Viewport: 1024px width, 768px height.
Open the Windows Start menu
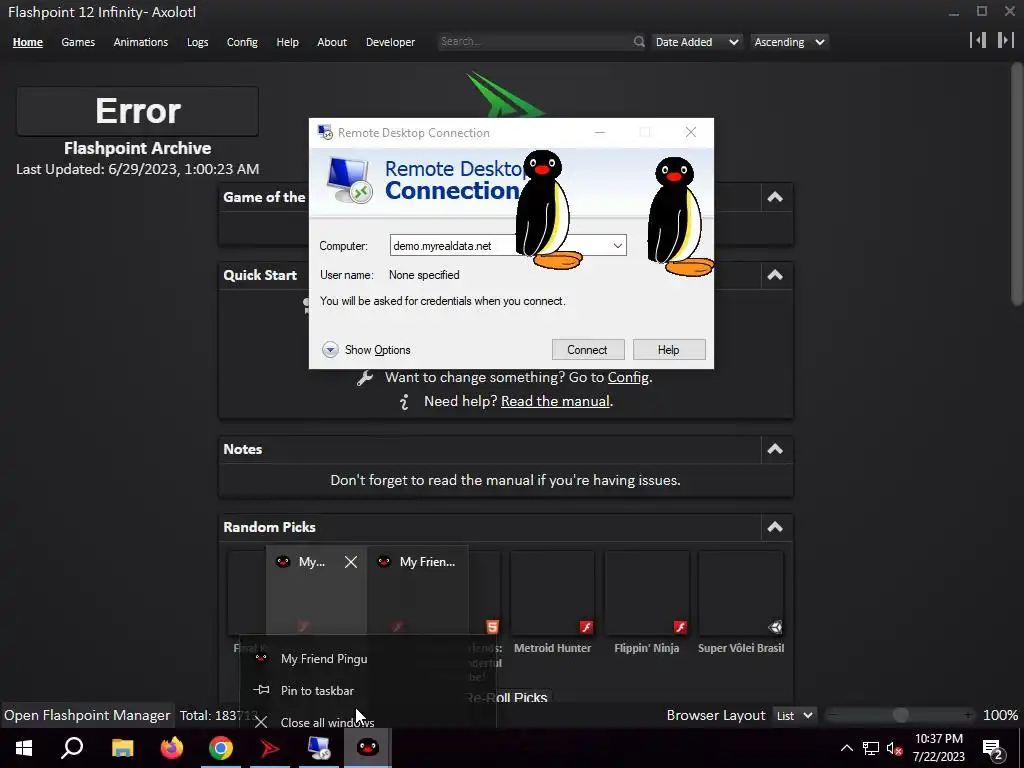click(x=24, y=748)
